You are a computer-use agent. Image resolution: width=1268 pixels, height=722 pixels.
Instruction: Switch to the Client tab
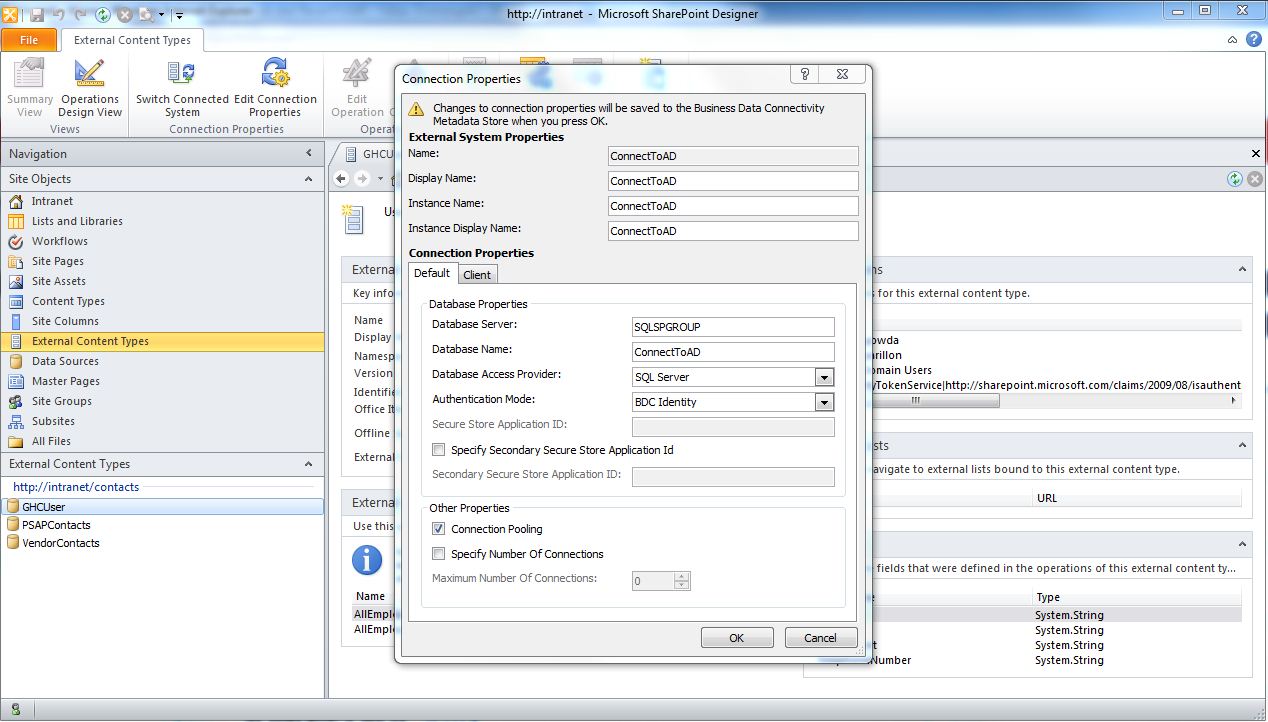477,273
